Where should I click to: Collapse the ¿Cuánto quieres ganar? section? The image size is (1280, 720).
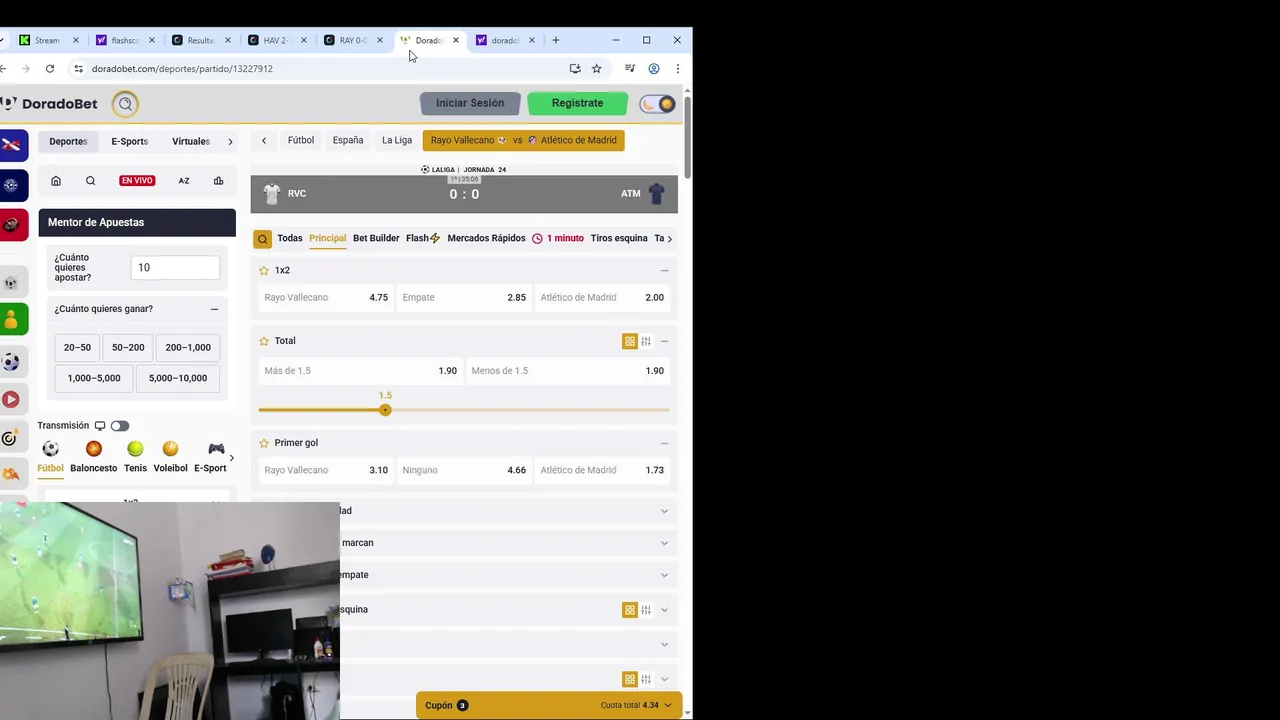click(x=214, y=309)
